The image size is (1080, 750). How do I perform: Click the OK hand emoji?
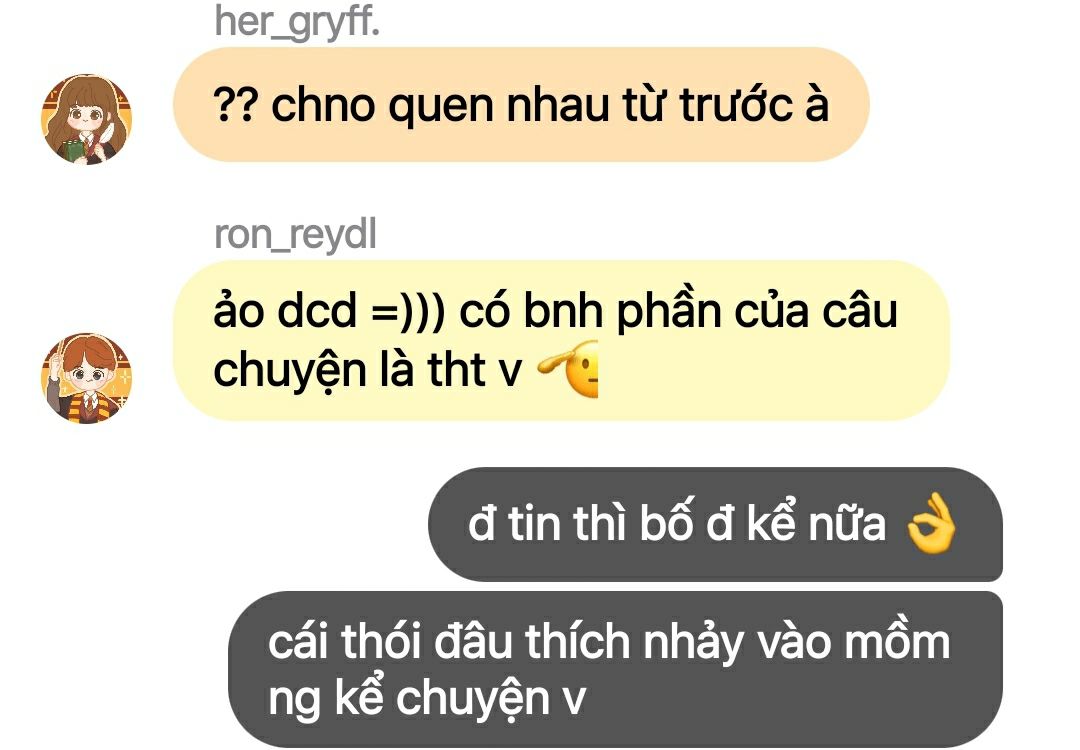[931, 523]
